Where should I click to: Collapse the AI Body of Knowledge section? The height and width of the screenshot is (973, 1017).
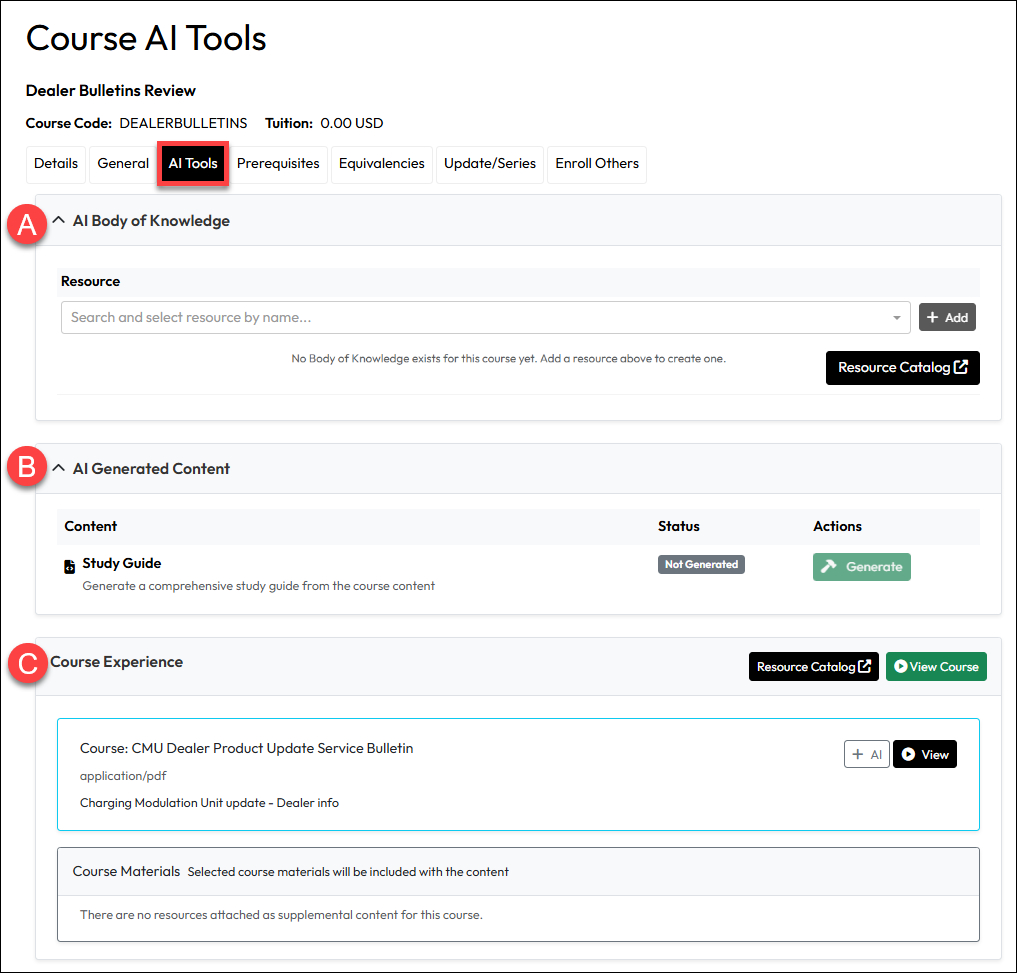(59, 221)
